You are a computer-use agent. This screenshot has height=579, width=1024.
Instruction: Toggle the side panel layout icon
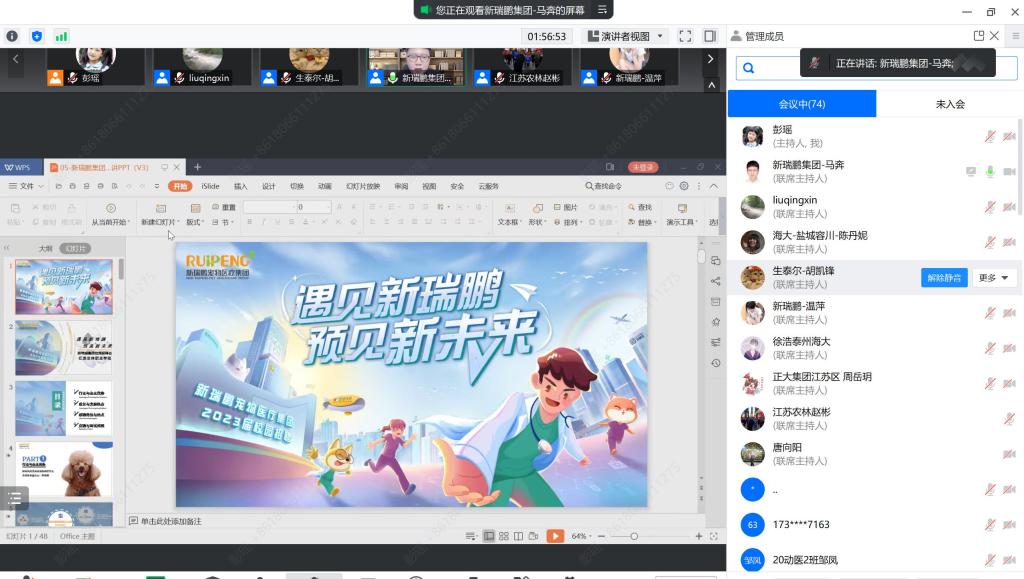(x=710, y=36)
